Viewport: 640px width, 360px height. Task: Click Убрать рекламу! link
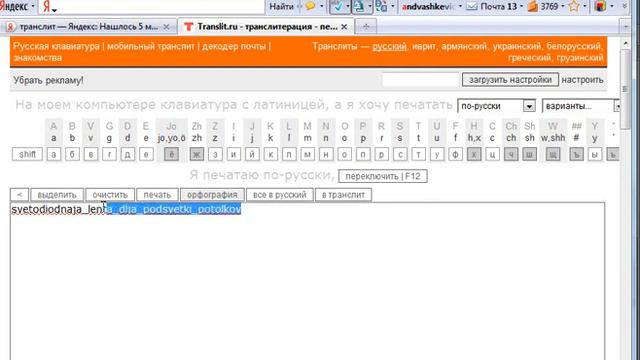(48, 80)
